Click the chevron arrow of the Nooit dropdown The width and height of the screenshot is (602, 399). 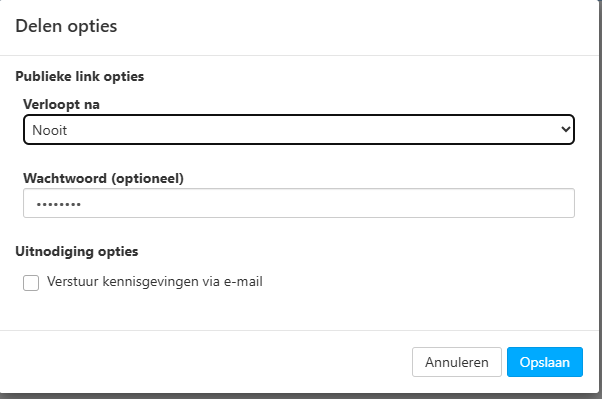565,129
